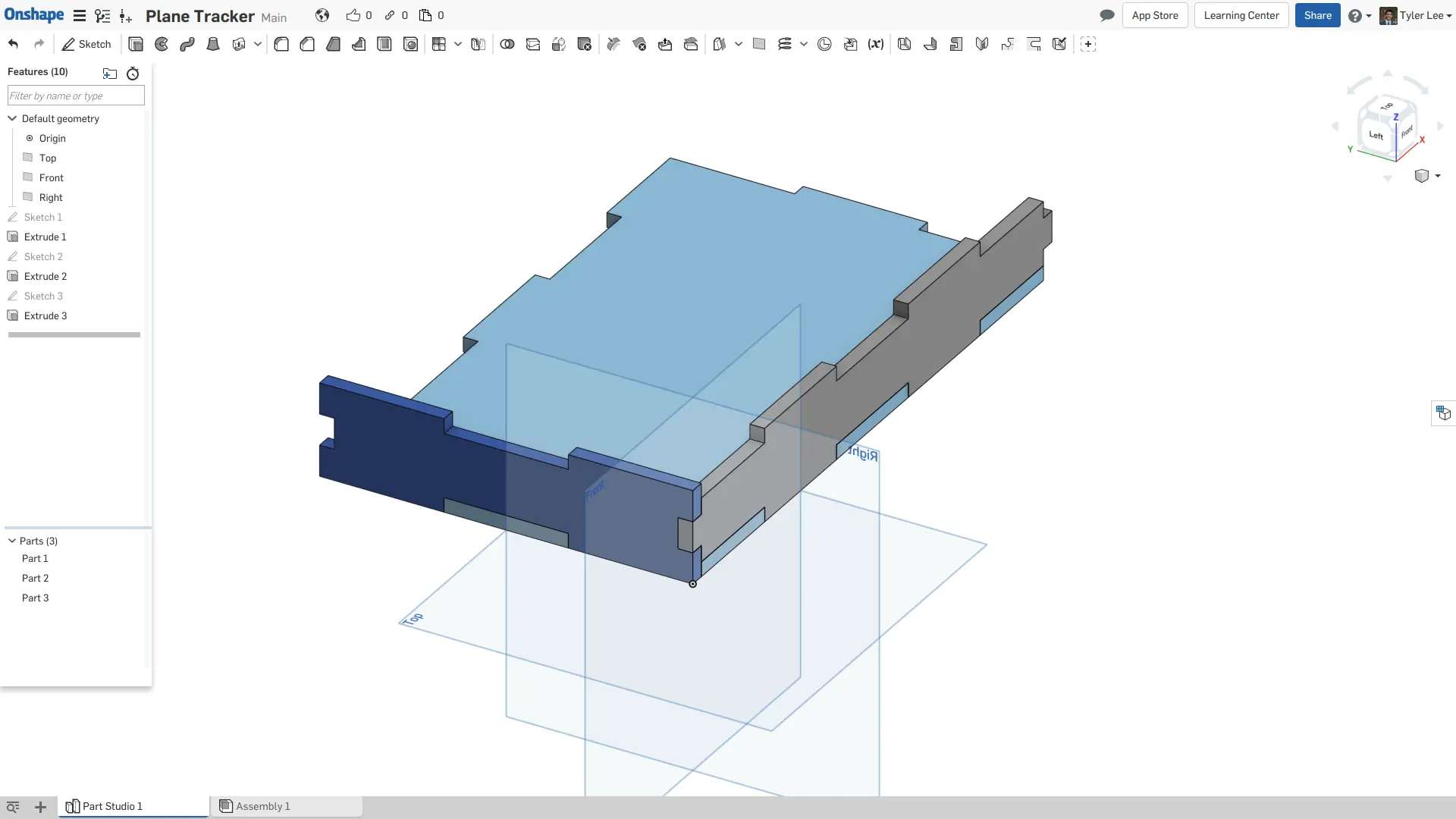The image size is (1456, 819).
Task: Click the Share button
Action: click(x=1318, y=15)
